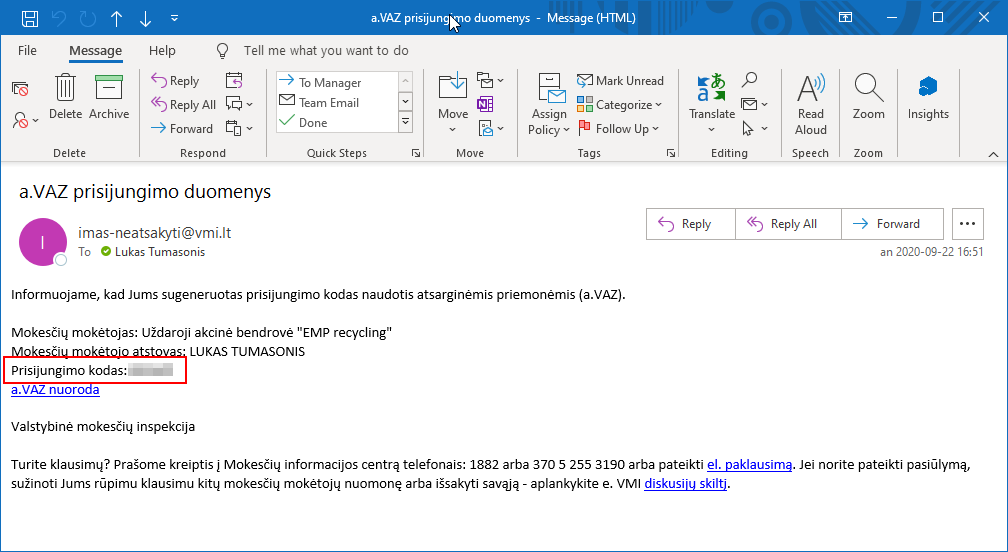Open the File menu tab
The width and height of the screenshot is (1008, 552).
click(27, 51)
